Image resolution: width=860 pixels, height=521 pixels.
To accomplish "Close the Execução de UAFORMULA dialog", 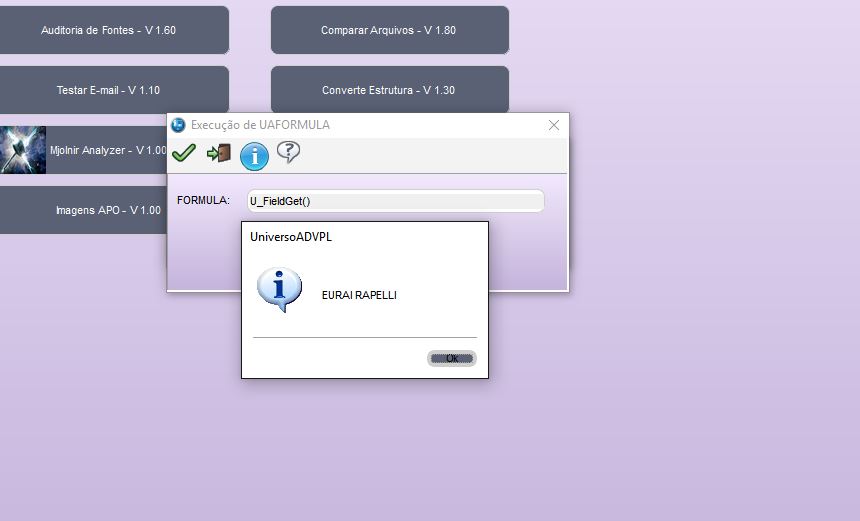I will point(554,125).
